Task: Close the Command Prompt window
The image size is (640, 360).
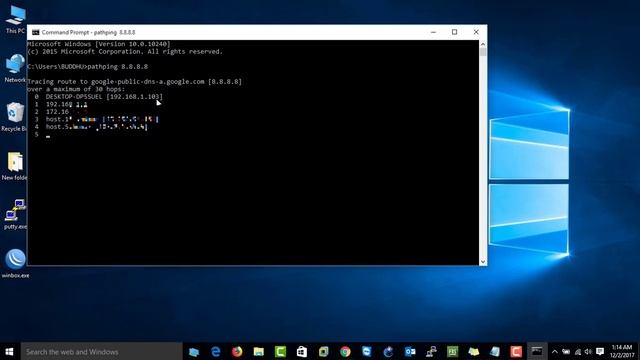Action: pyautogui.click(x=476, y=32)
